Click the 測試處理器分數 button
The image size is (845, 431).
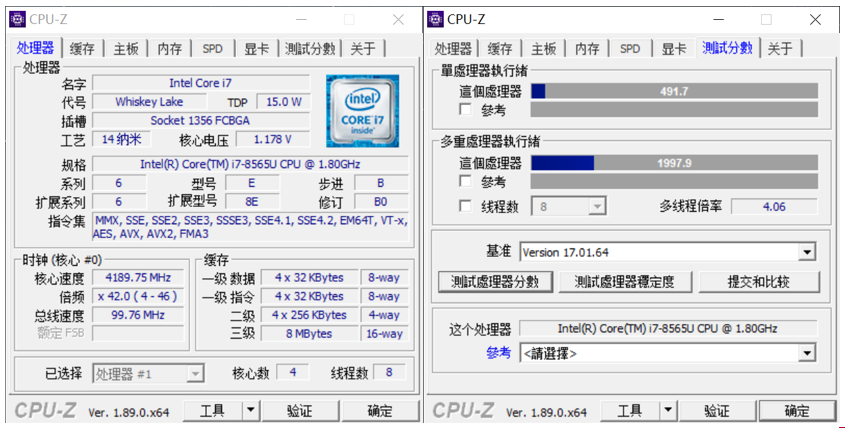[495, 282]
